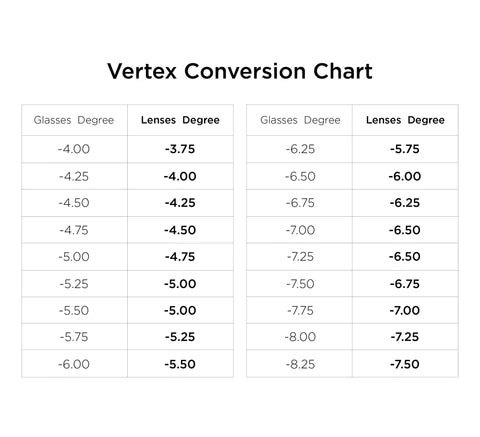Select the -8.25 glasses degree cell

[x=300, y=364]
